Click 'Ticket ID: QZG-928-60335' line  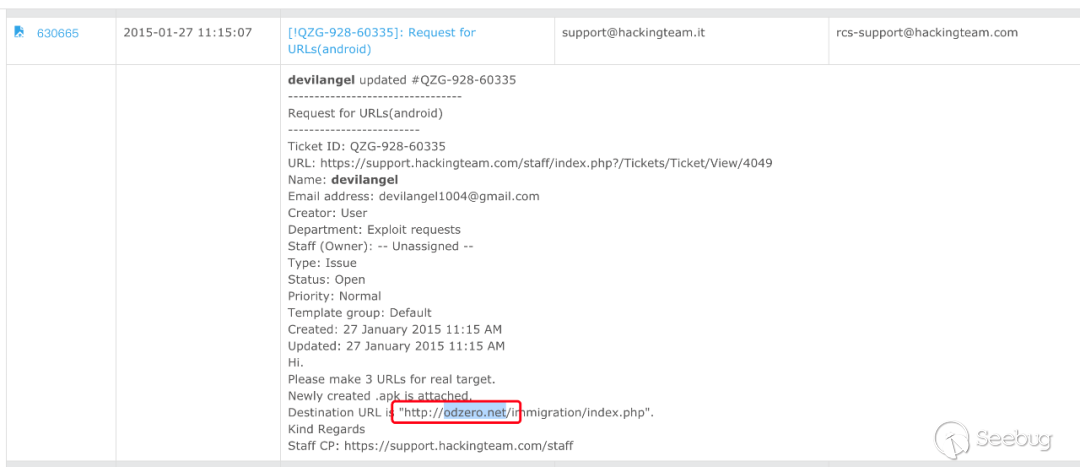[x=366, y=146]
